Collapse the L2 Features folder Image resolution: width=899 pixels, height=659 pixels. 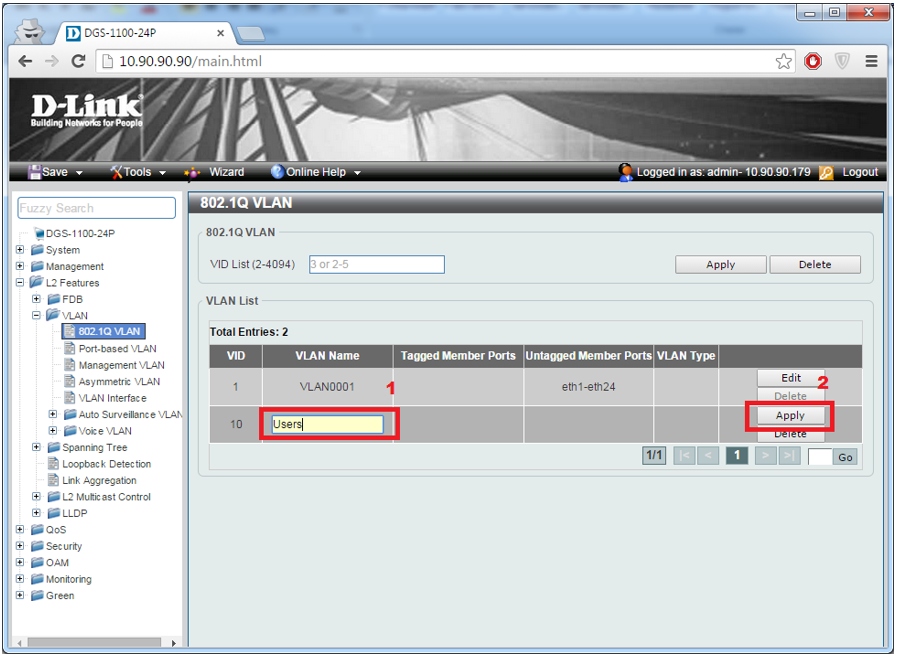pos(20,283)
